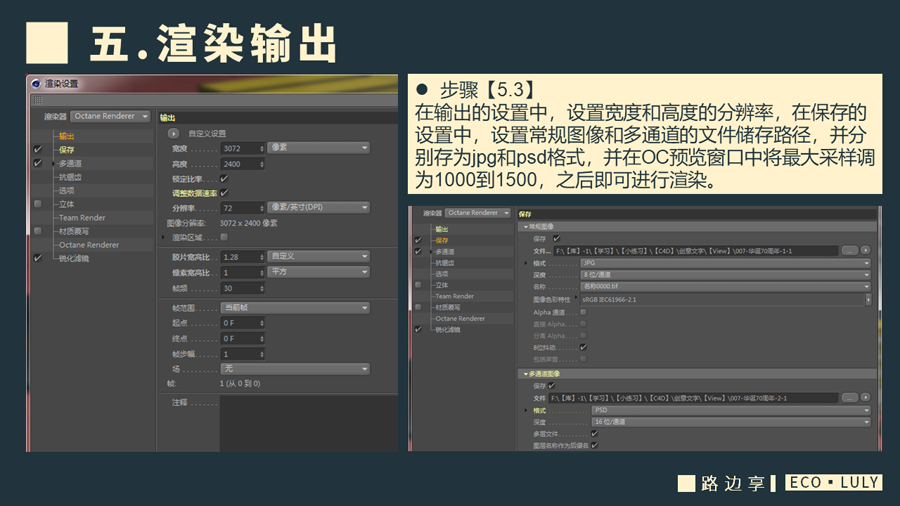Toggle the 8位抖动 checkbox

coord(583,347)
